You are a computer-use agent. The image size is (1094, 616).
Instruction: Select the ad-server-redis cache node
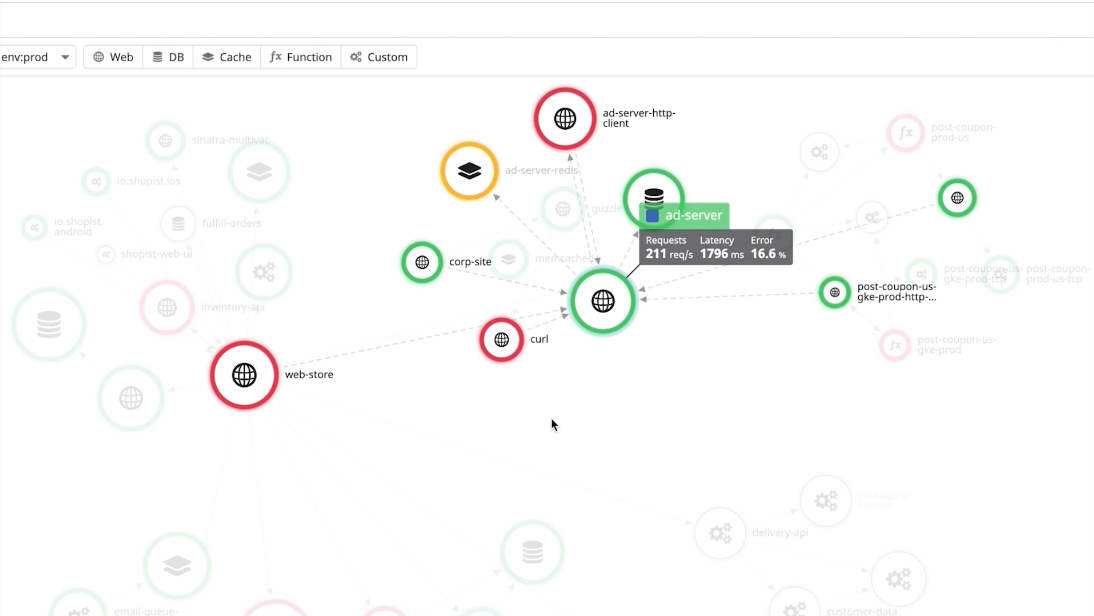tap(470, 171)
